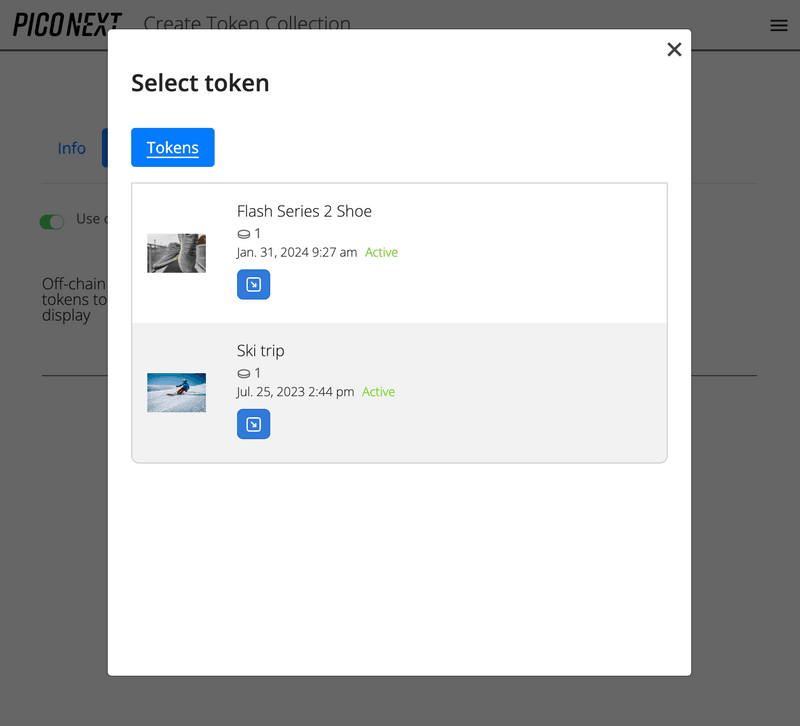
Task: Select the Ski trip token card
Action: pyautogui.click(x=500, y=392)
